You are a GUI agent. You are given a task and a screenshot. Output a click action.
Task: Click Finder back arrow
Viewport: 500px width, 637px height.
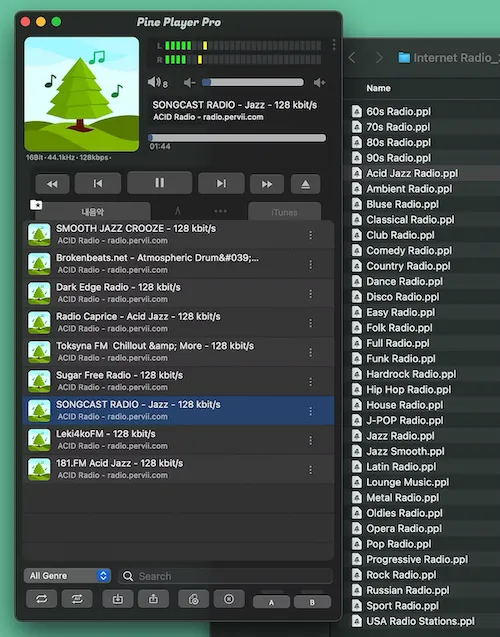point(352,58)
